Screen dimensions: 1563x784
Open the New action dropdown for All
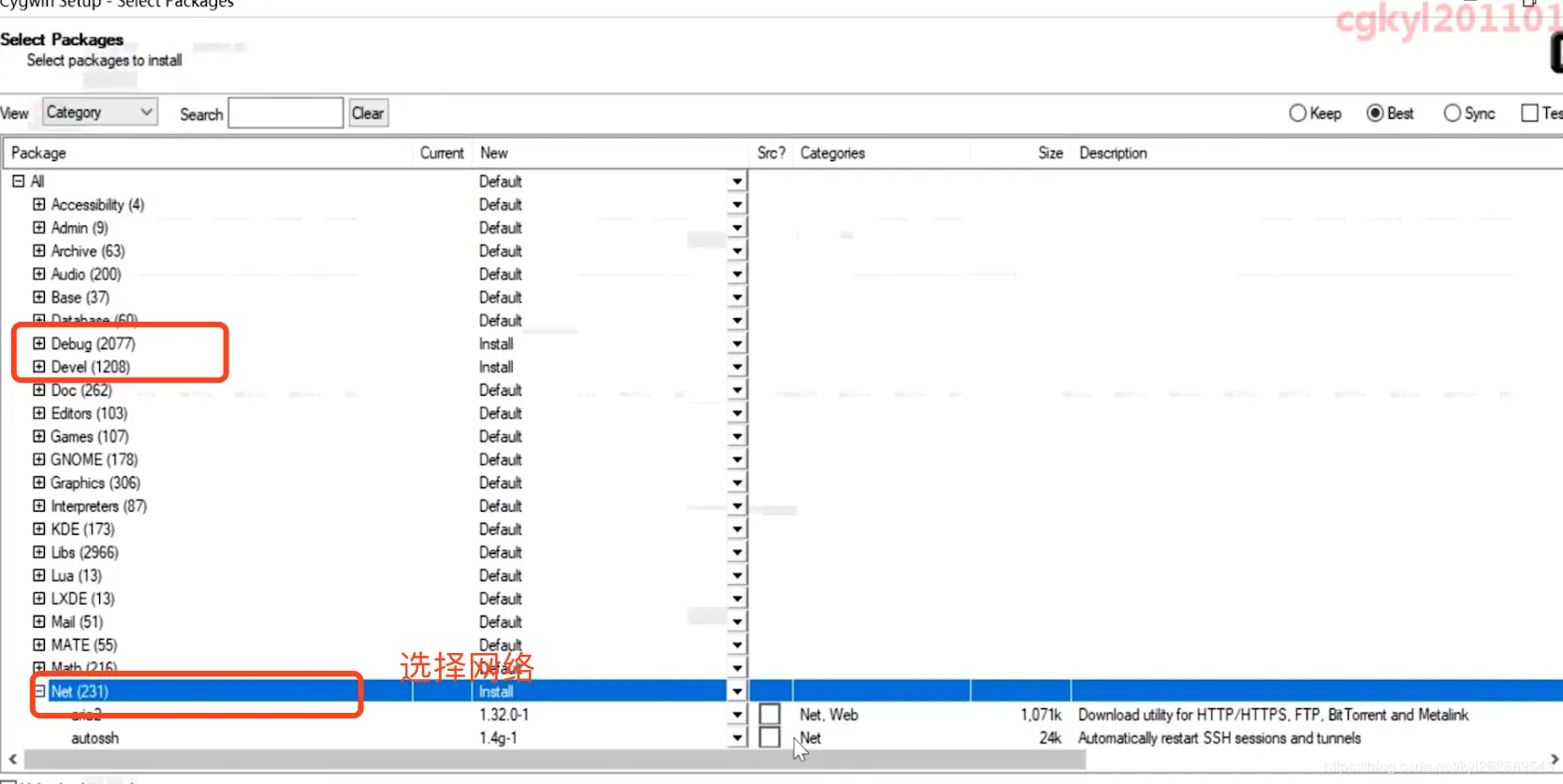coord(738,181)
